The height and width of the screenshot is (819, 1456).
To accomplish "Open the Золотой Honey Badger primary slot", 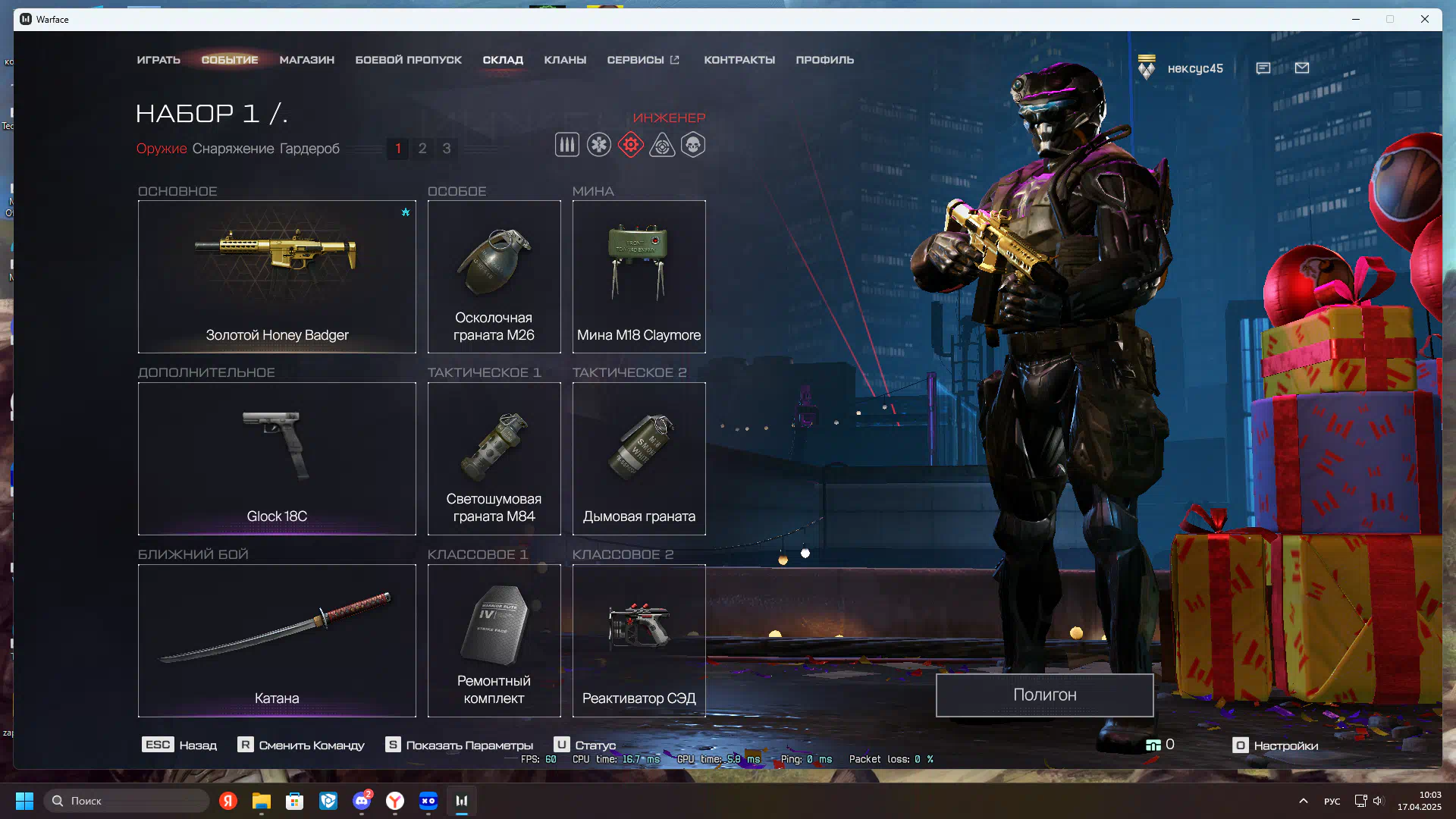I will coord(277,277).
